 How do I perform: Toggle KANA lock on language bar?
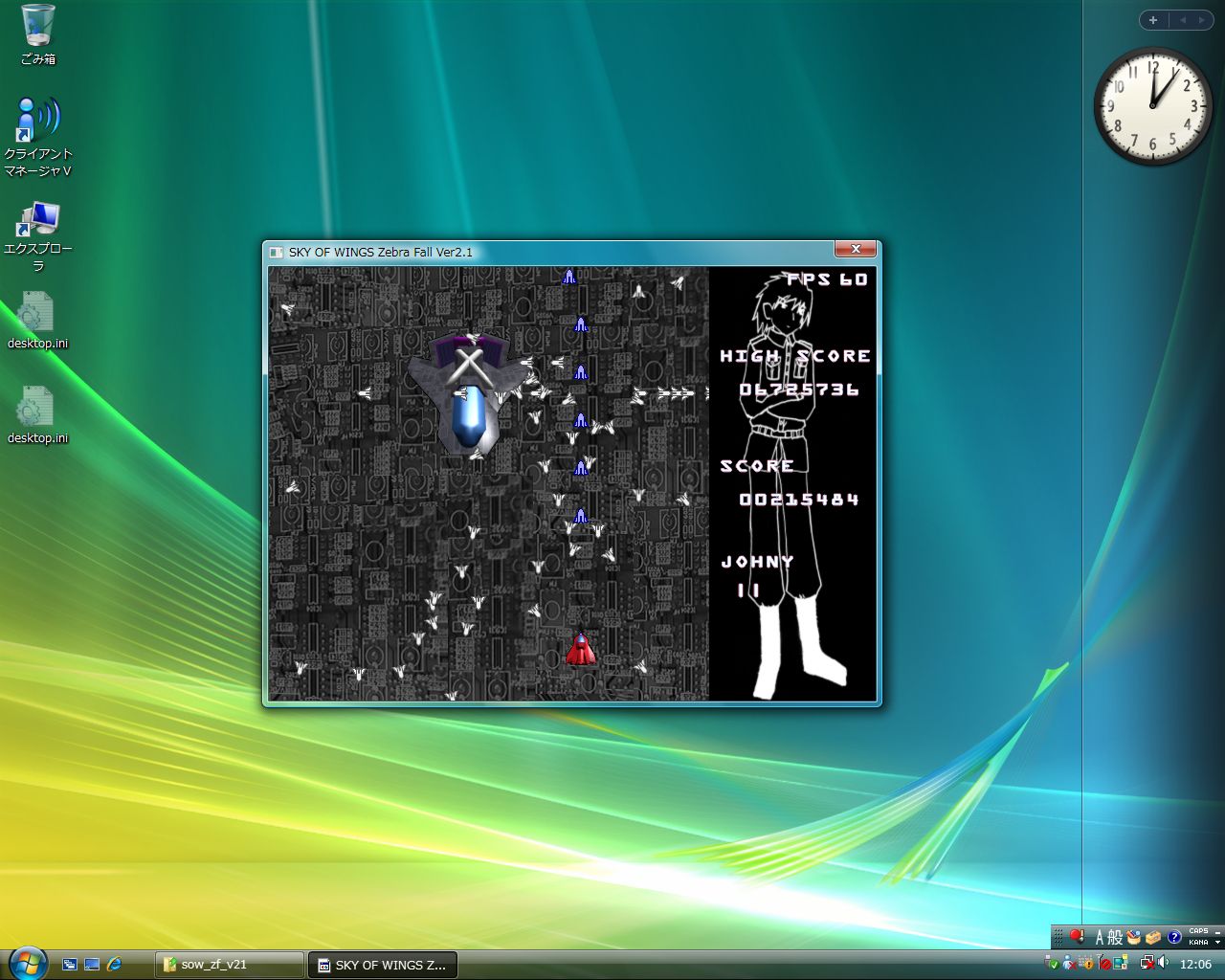click(x=1198, y=943)
